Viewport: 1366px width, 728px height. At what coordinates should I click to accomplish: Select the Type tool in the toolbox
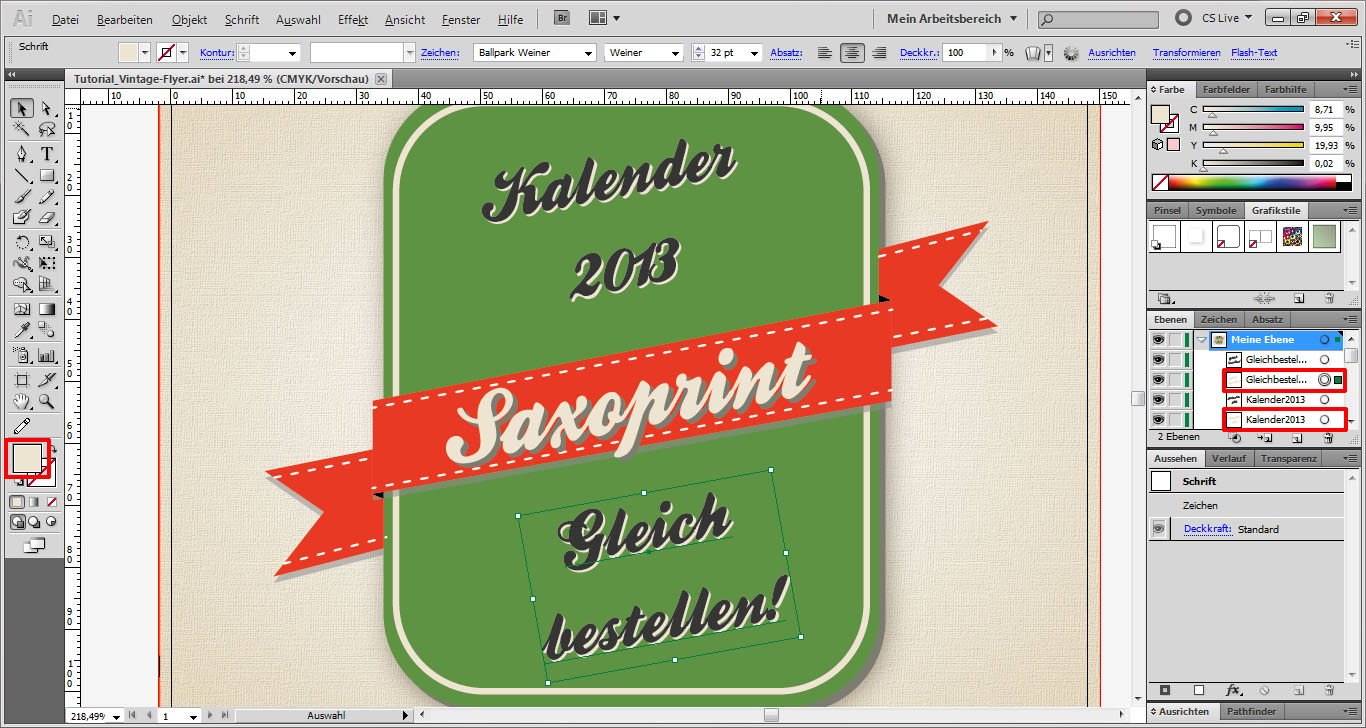click(x=46, y=154)
